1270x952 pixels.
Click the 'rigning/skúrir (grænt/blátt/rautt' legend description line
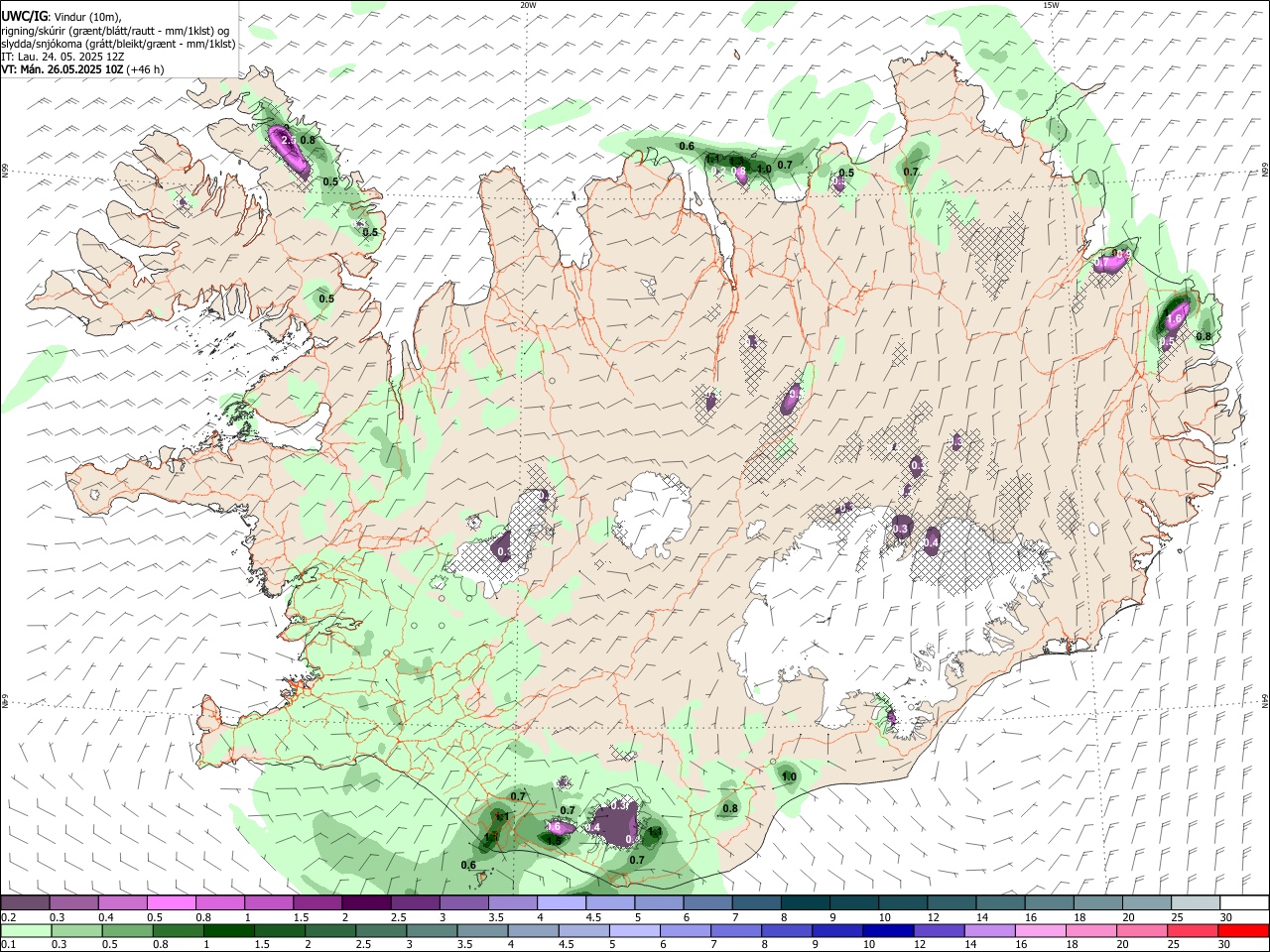tap(115, 31)
